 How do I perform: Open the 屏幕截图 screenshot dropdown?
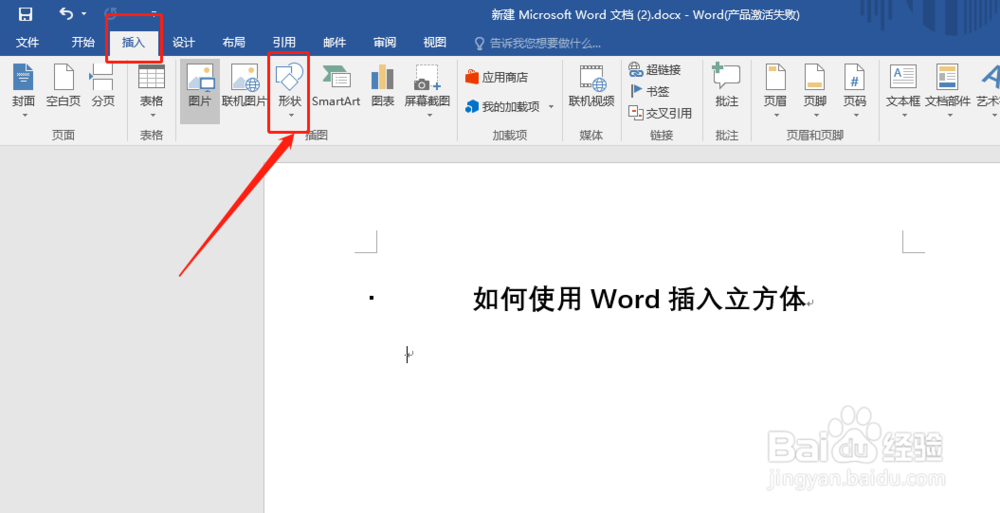pyautogui.click(x=427, y=90)
